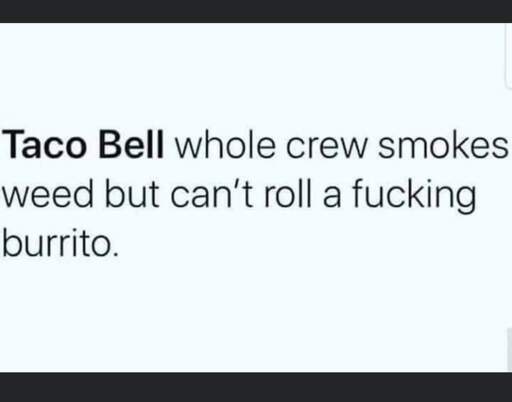Select the word whole
Viewport: 512px width, 402px height.
pyautogui.click(x=225, y=144)
